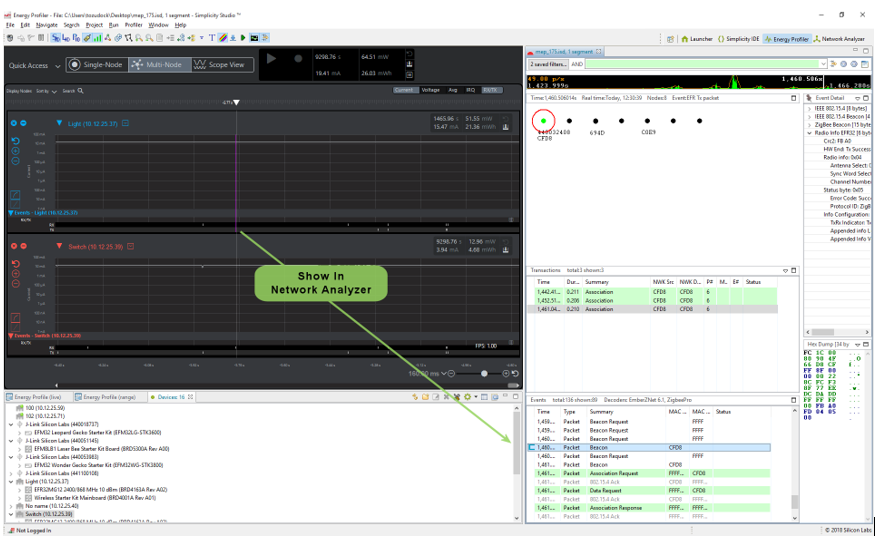Click the red minus circle on Switch node
This screenshot has height=539, width=876.
click(x=23, y=246)
